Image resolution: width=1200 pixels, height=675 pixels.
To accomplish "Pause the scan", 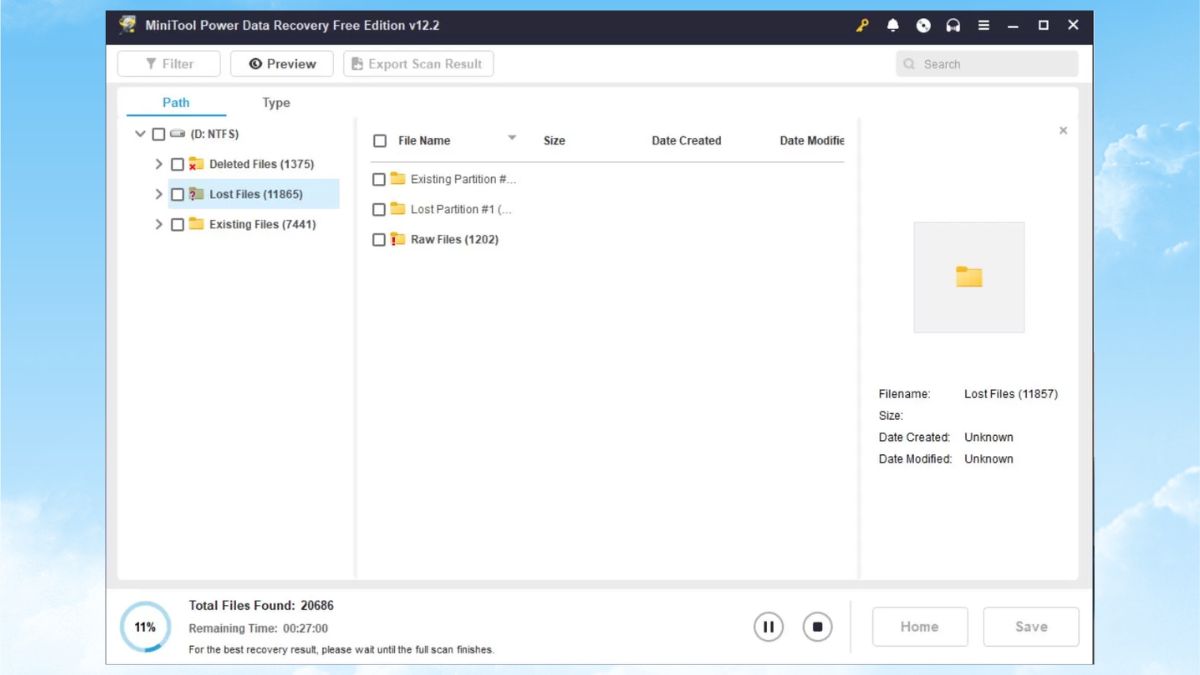I will point(768,627).
